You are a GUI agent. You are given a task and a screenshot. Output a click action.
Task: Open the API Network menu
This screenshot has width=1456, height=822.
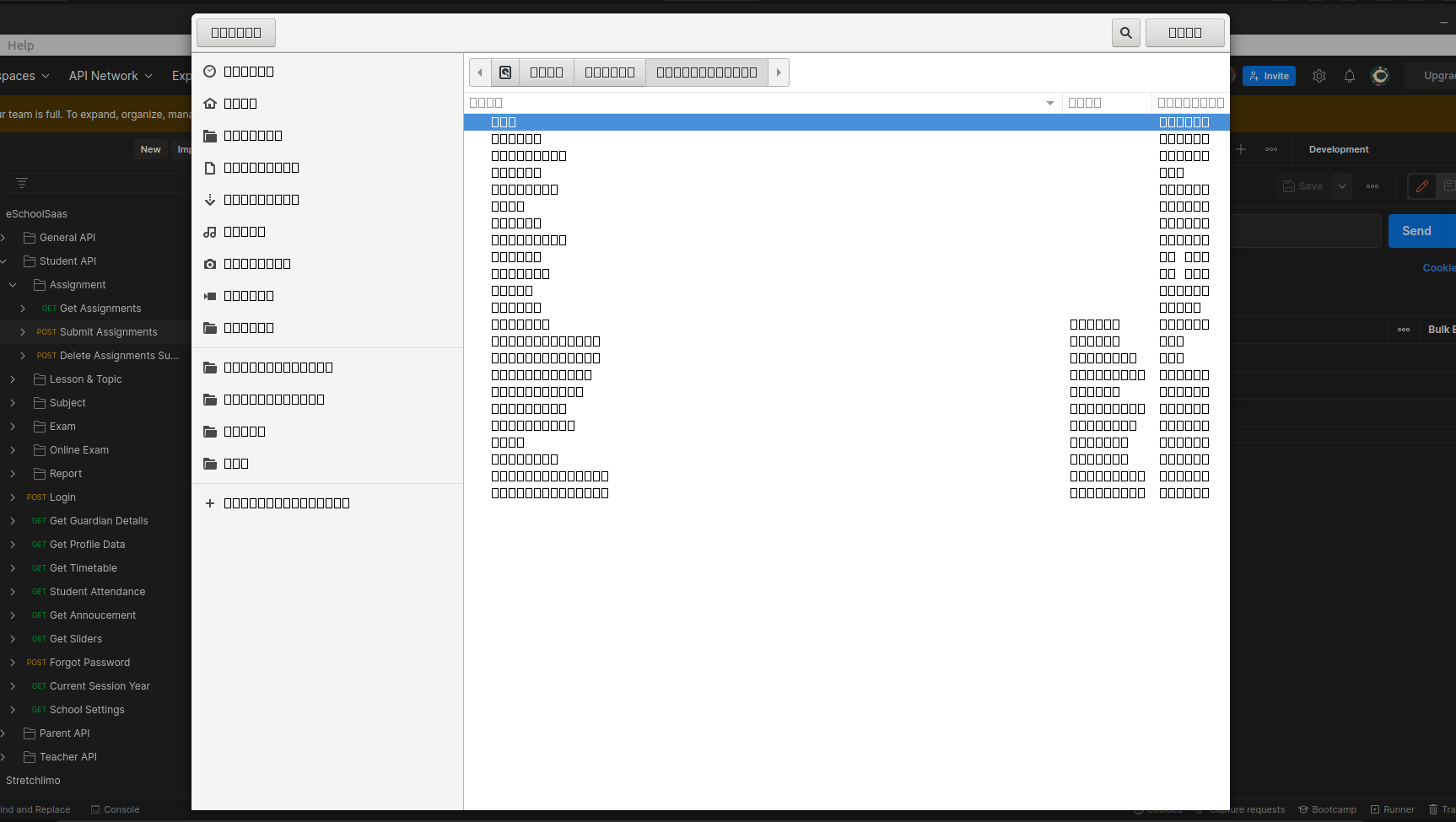110,75
